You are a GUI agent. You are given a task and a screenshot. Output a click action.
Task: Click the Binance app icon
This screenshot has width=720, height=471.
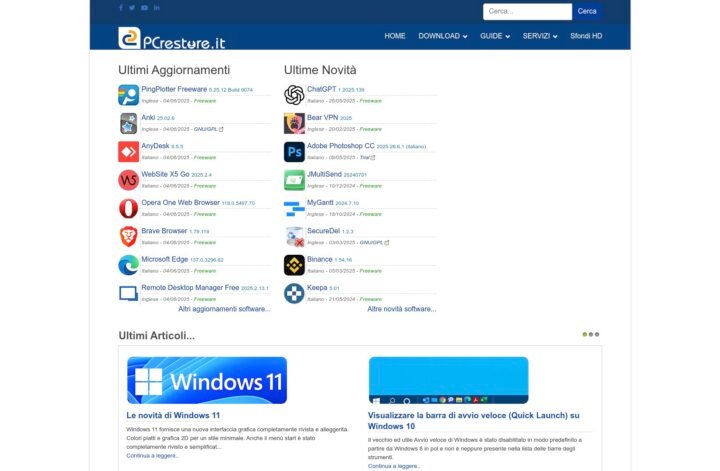click(294, 265)
